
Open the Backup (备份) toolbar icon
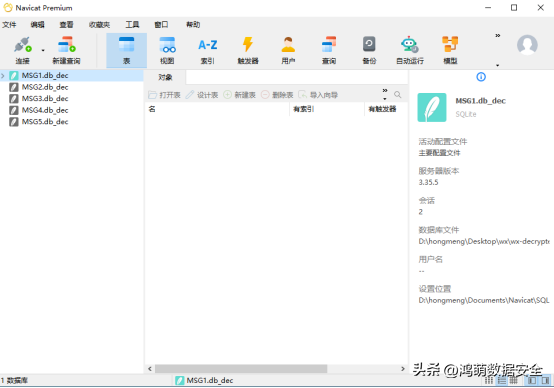tap(369, 51)
